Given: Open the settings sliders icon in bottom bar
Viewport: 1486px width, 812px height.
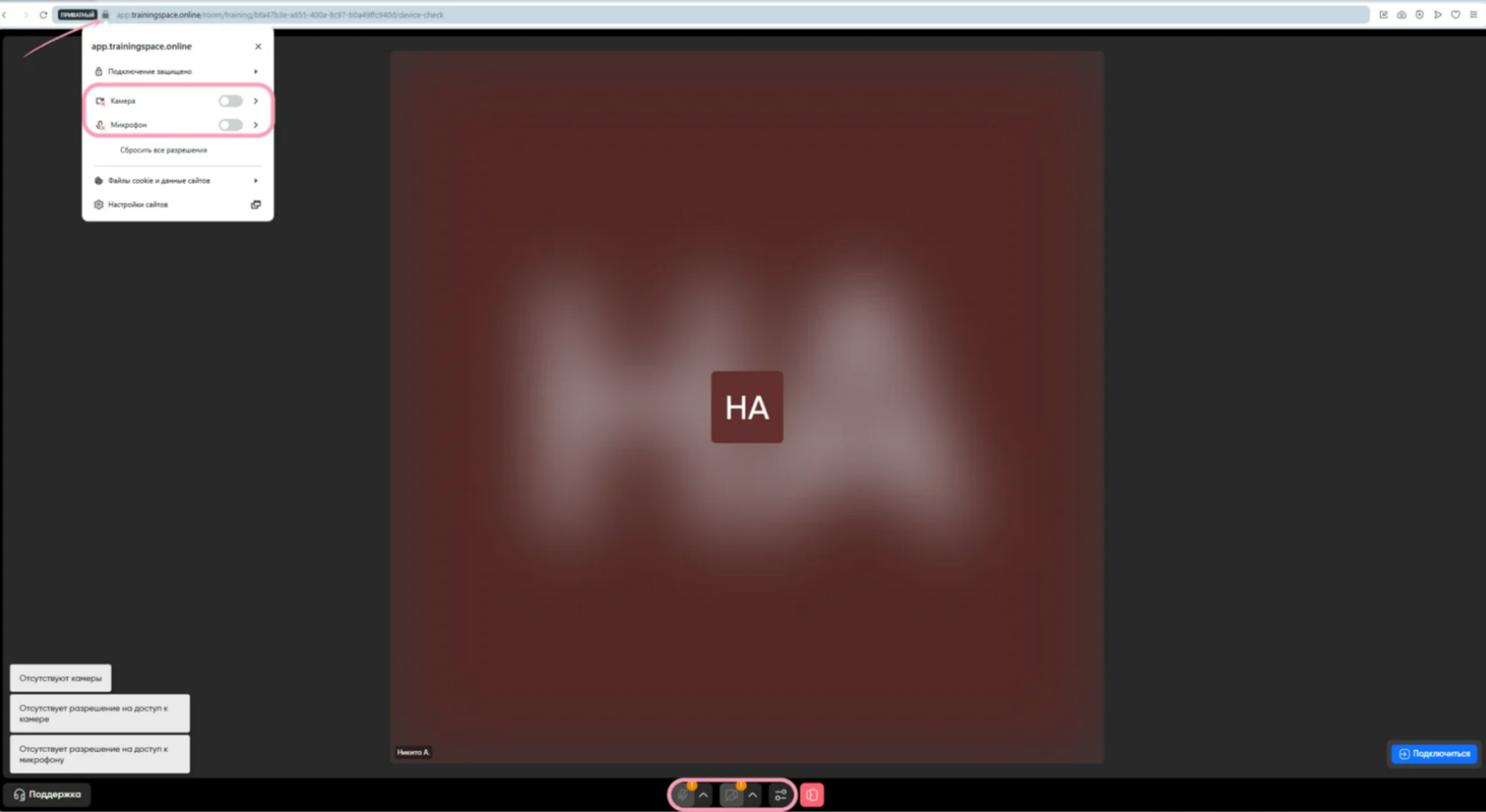Looking at the screenshot, I should (781, 795).
